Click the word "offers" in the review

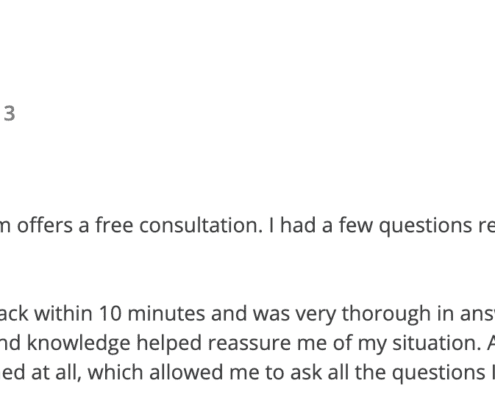(45, 225)
